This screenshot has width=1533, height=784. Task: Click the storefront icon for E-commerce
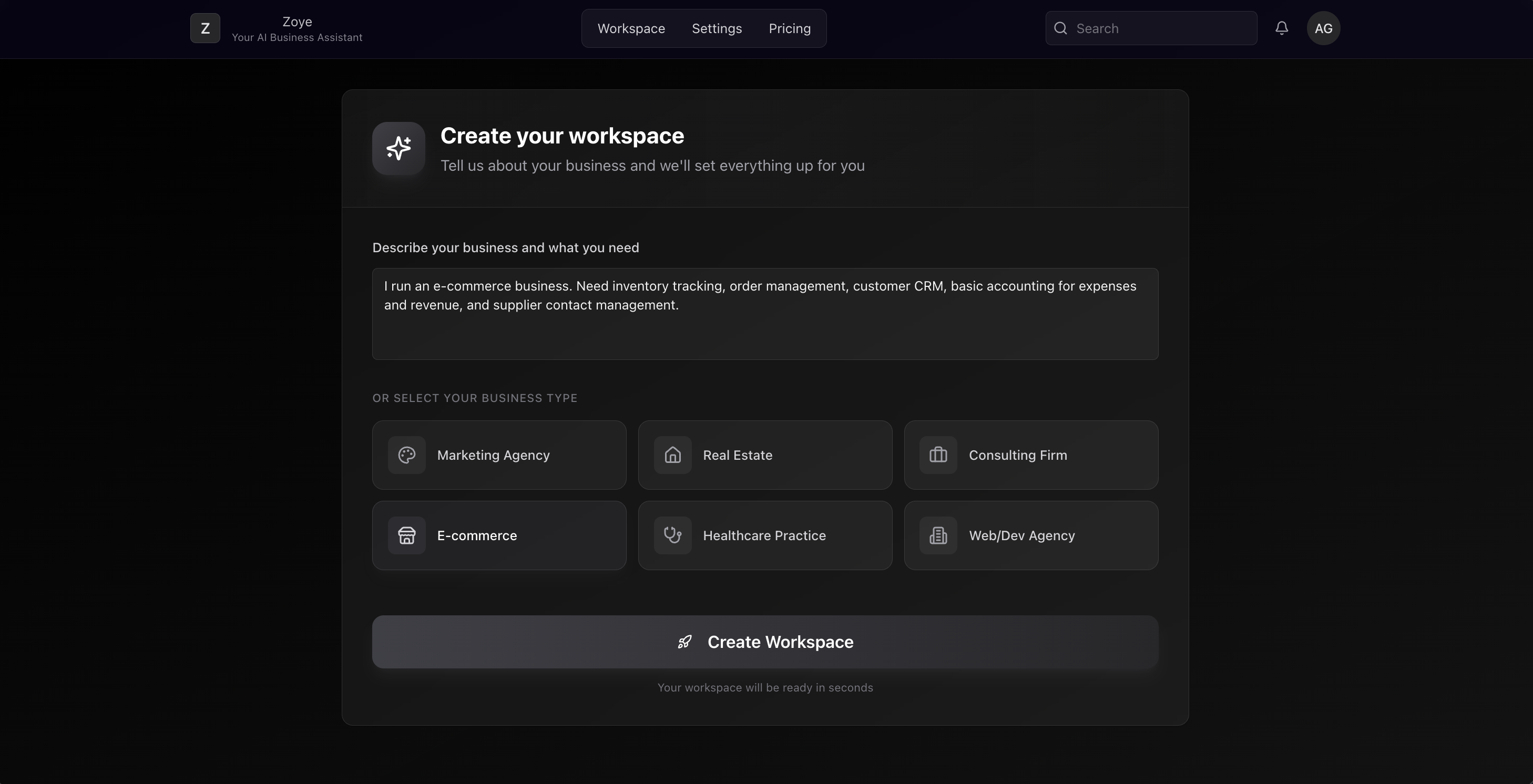pos(407,535)
